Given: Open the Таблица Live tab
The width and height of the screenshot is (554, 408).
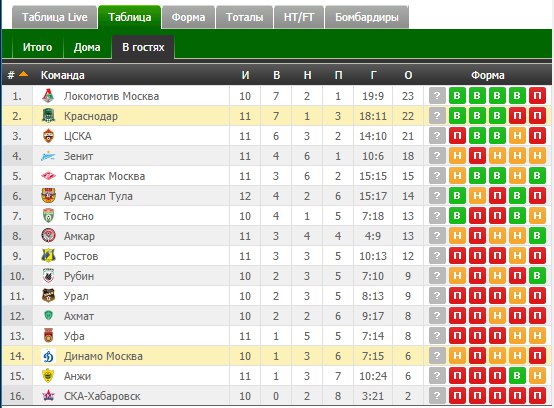Looking at the screenshot, I should (54, 17).
